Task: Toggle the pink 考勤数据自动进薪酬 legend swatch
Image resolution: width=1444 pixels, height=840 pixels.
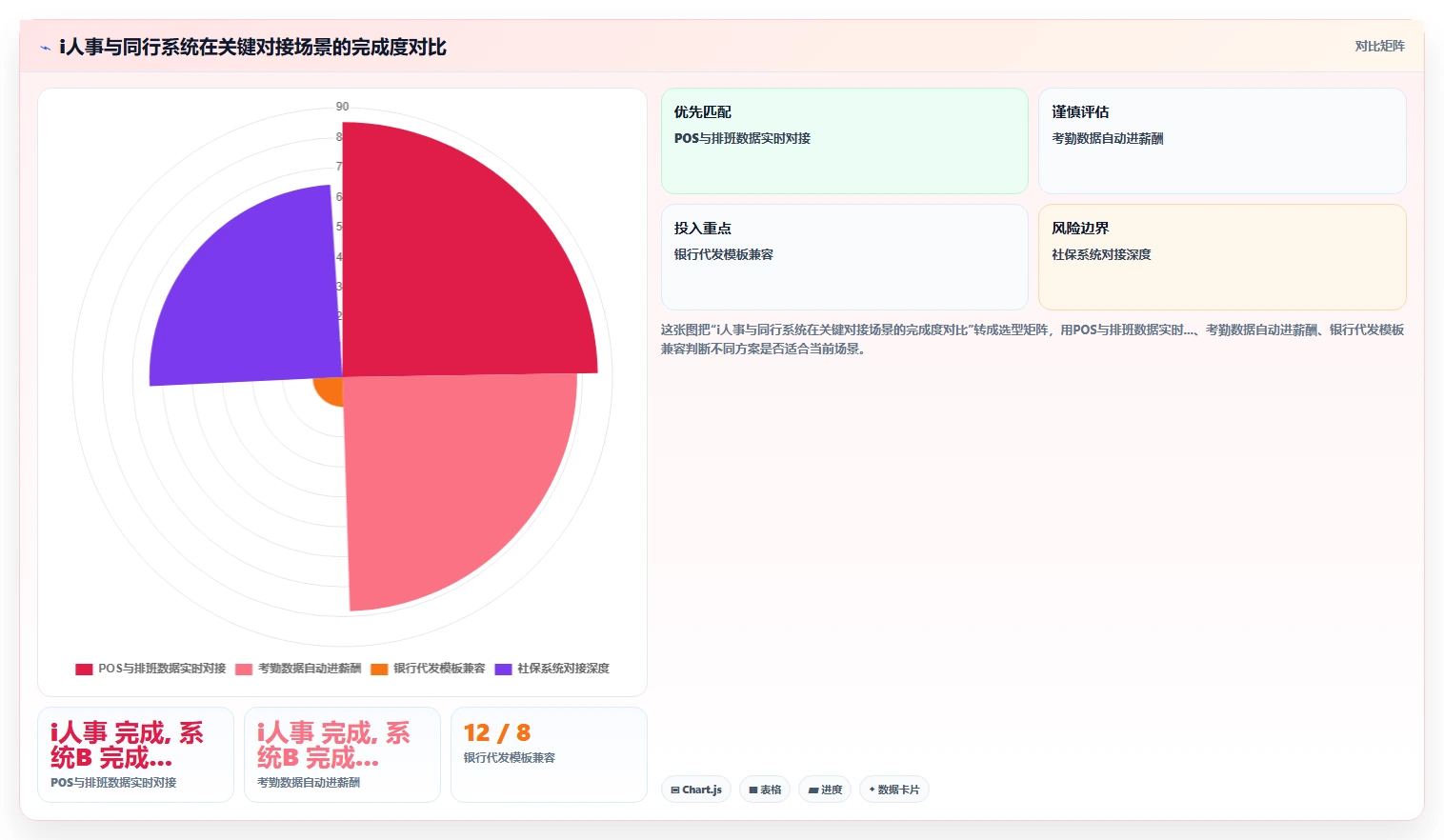Action: pos(244,669)
